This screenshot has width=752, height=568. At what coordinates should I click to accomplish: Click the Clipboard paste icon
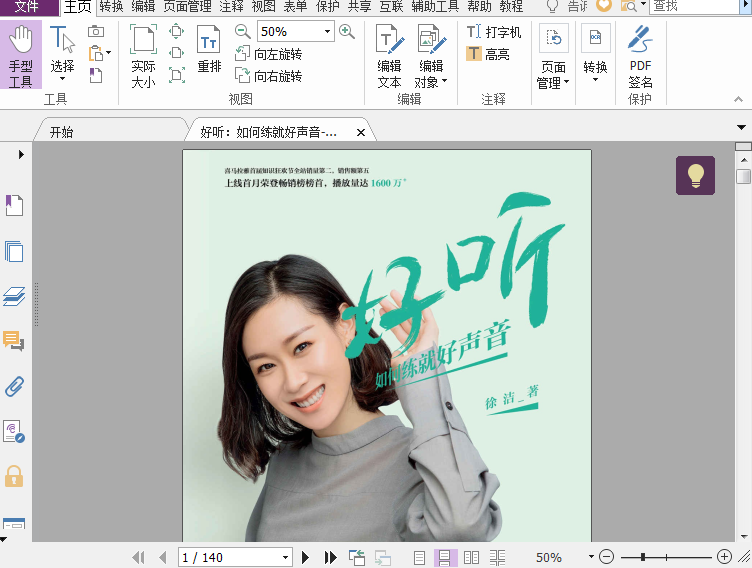point(96,53)
